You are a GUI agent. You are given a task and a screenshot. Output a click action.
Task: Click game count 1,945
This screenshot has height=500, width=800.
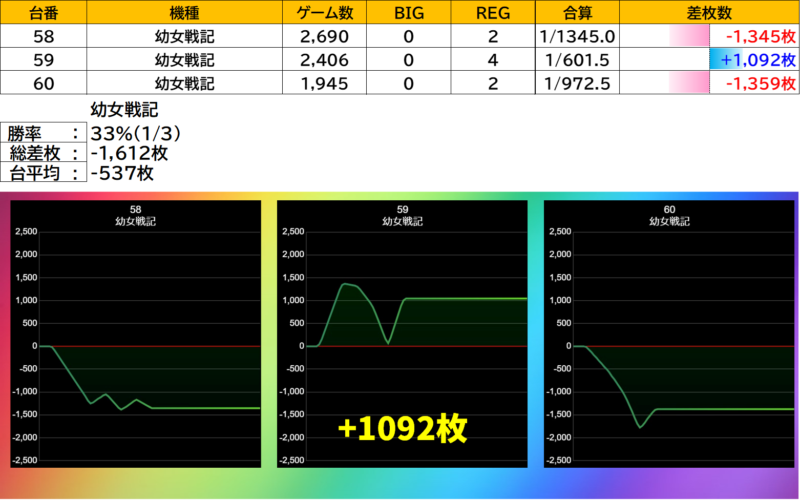[324, 83]
